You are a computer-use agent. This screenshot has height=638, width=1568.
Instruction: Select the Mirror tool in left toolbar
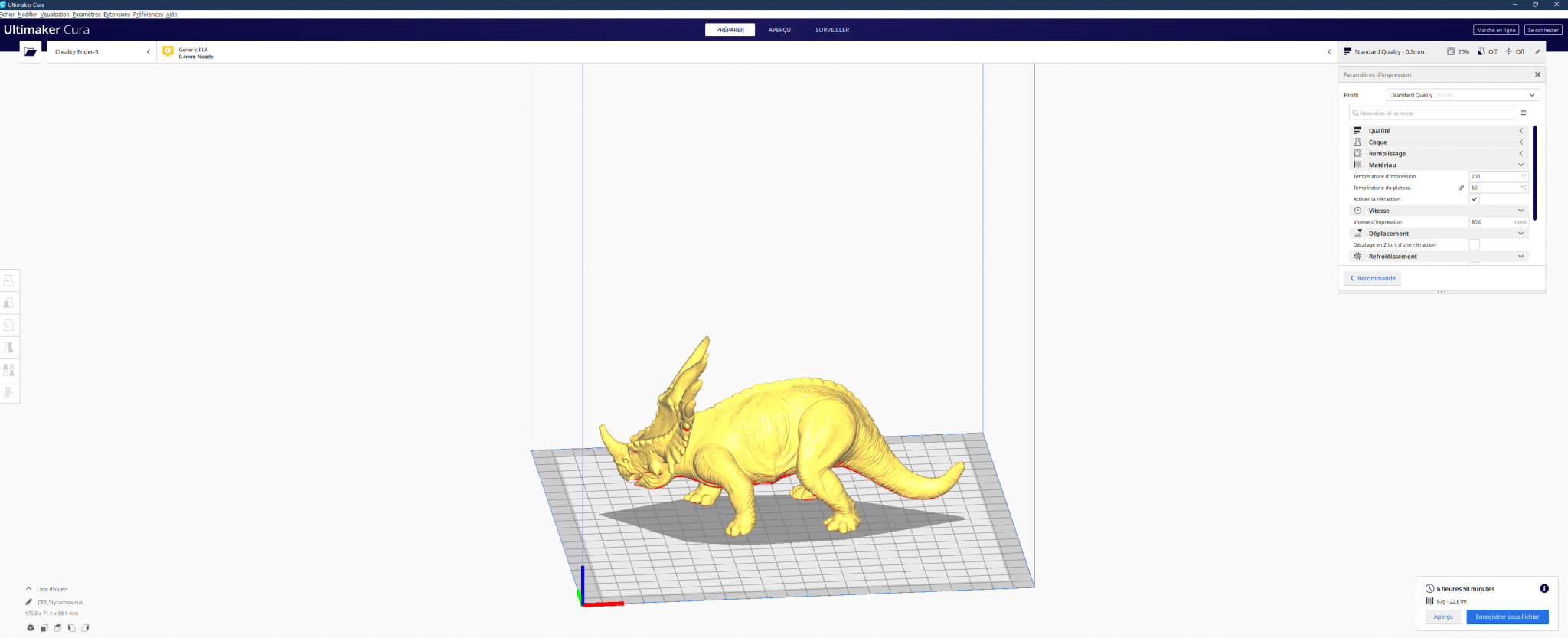tap(9, 347)
